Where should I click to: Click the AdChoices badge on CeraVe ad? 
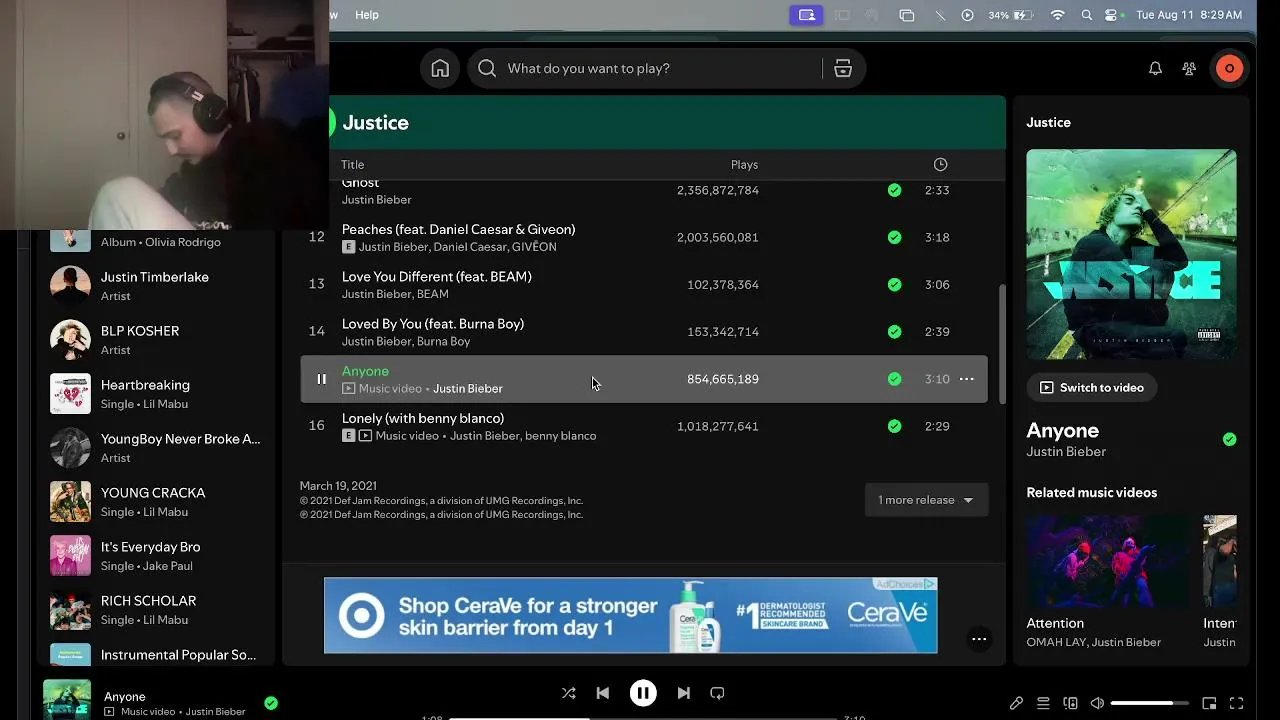(x=904, y=584)
